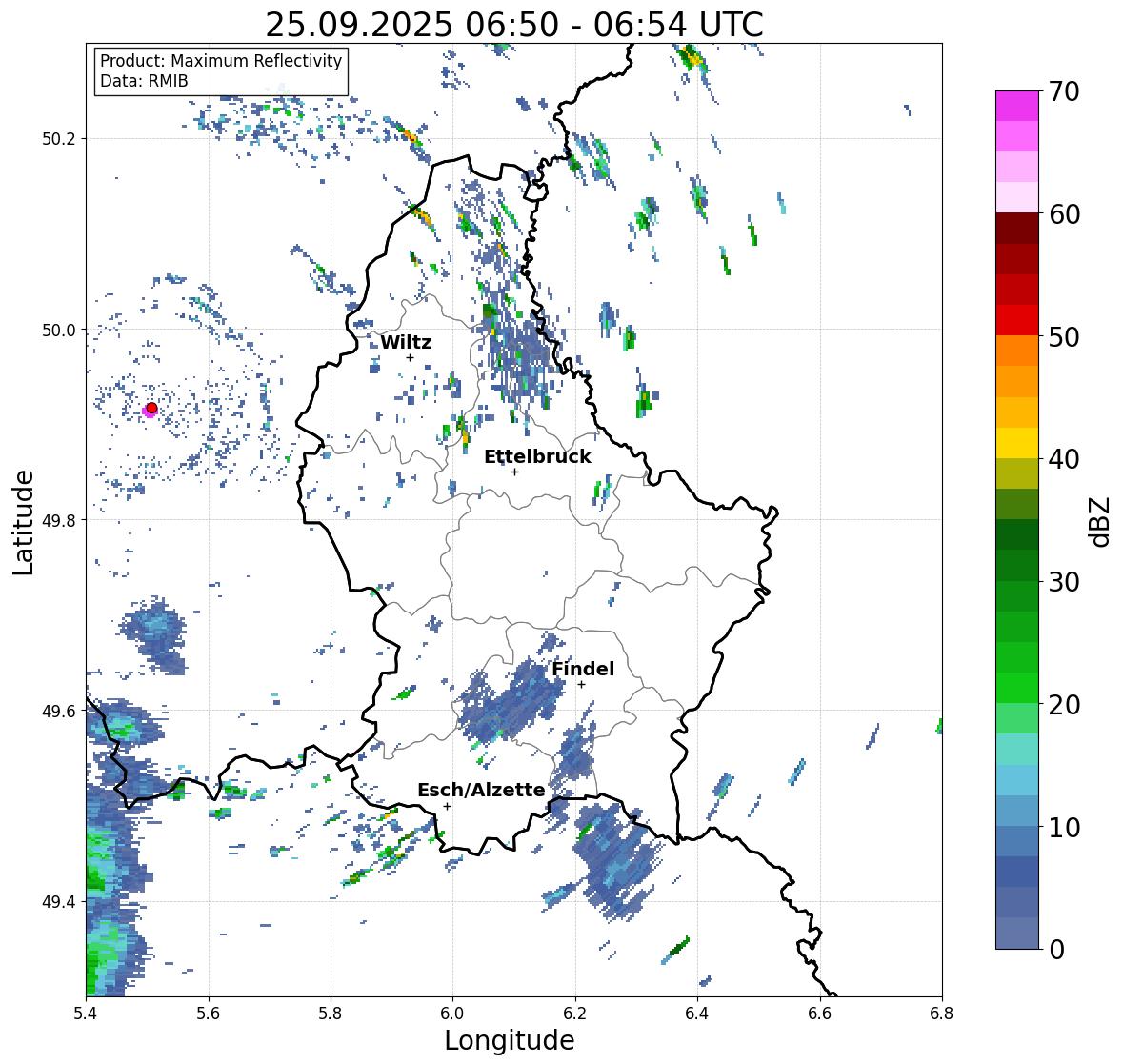Screen dimensions: 1123x1064
Task: Click the light blue colorbar segment above 10
Action: pyautogui.click(x=1017, y=812)
